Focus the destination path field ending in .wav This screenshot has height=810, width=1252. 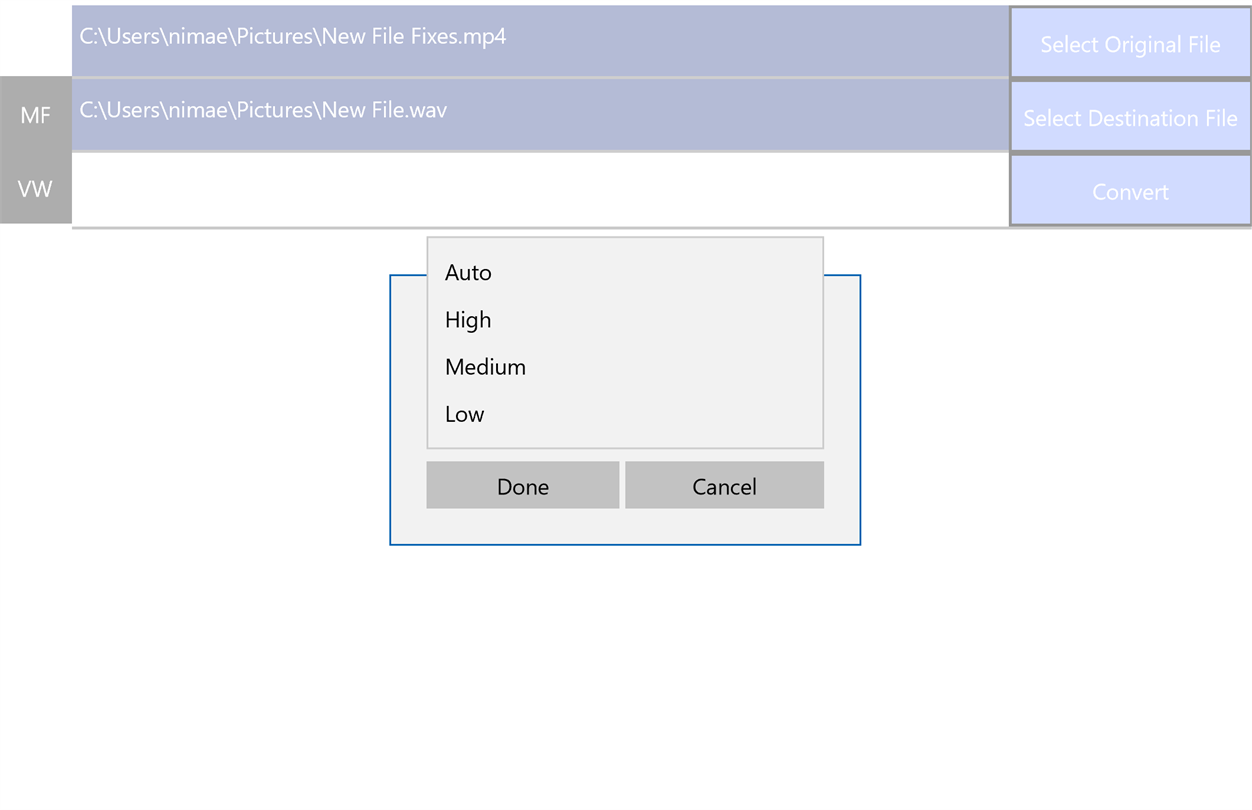(x=540, y=114)
